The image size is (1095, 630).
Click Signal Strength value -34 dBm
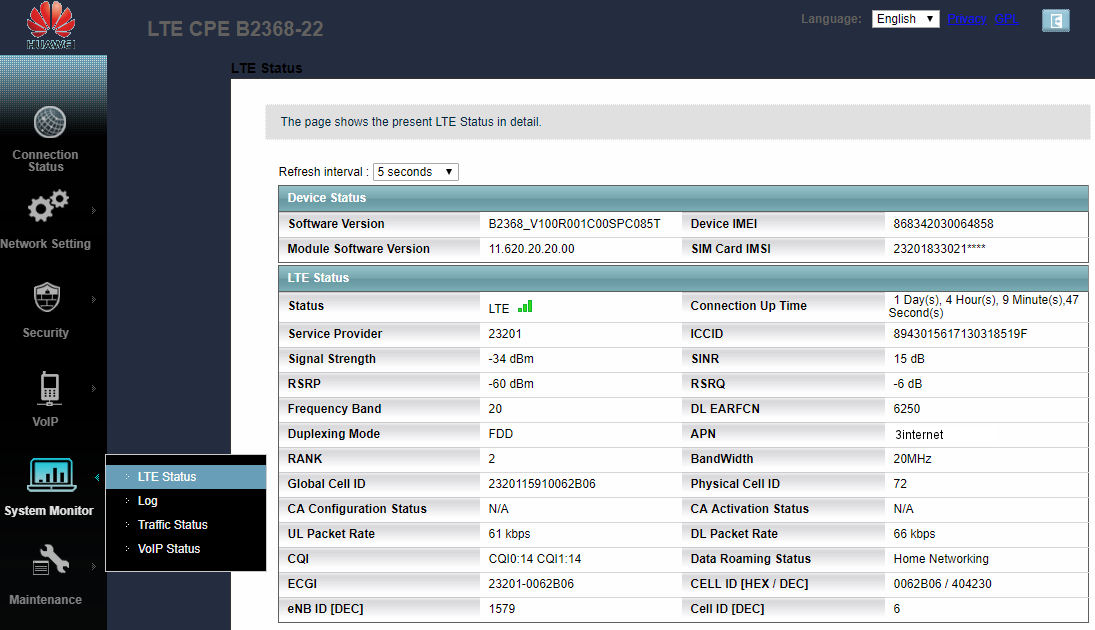511,359
